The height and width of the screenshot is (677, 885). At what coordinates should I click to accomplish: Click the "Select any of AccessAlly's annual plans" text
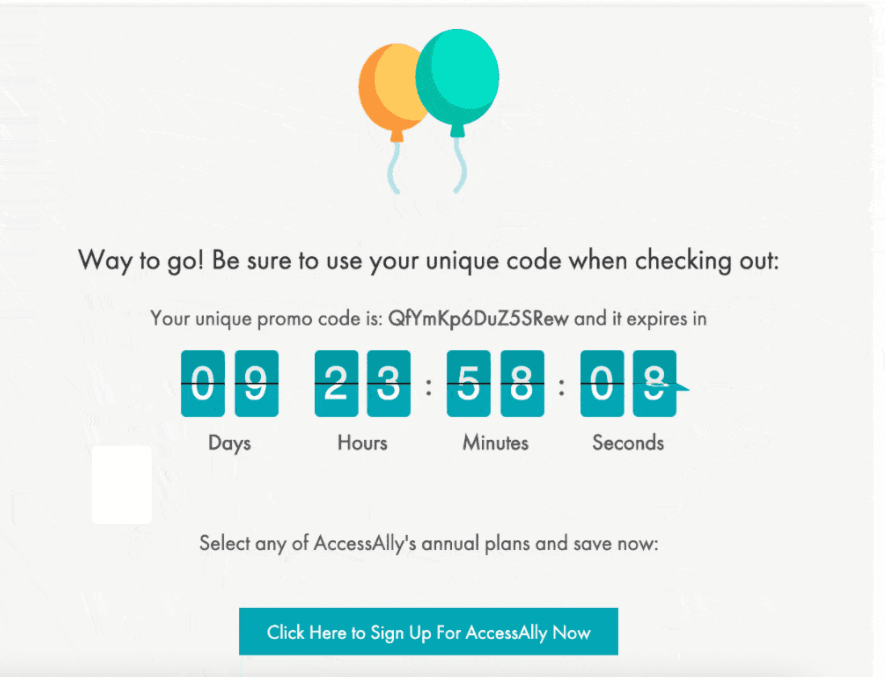coord(428,545)
